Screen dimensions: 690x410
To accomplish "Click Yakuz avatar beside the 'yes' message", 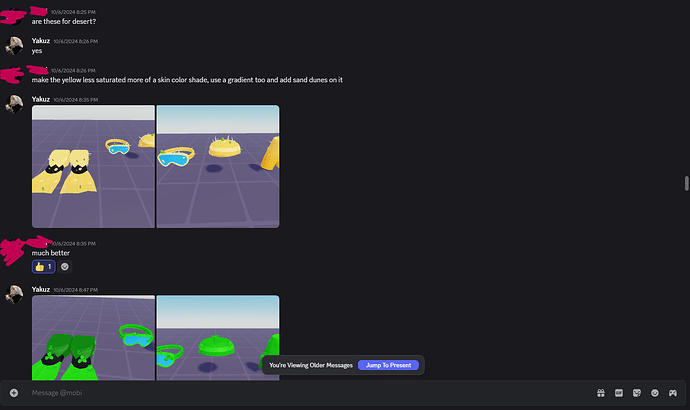I will coord(14,45).
